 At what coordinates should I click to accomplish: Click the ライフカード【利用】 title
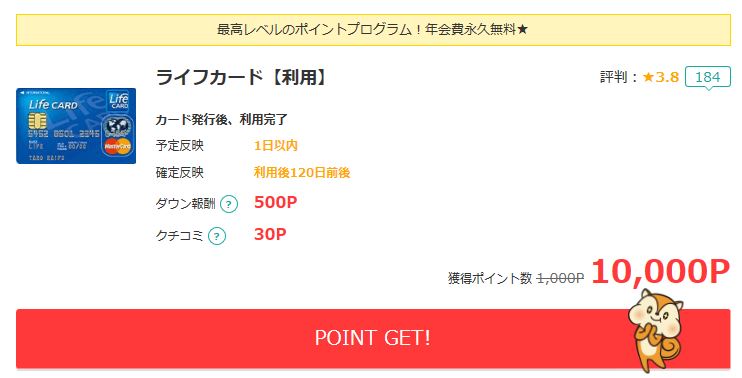[x=242, y=77]
